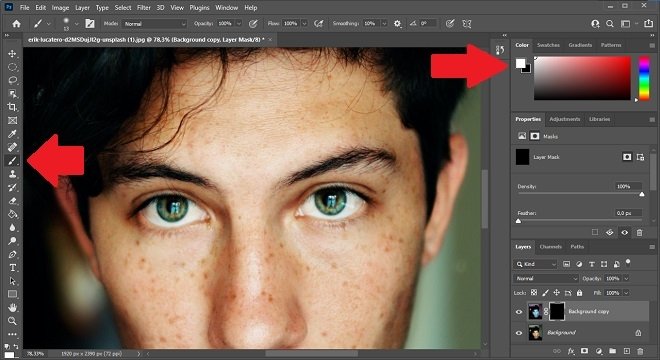Open the layer blend mode dropdown
This screenshot has width=660, height=360.
coord(546,278)
